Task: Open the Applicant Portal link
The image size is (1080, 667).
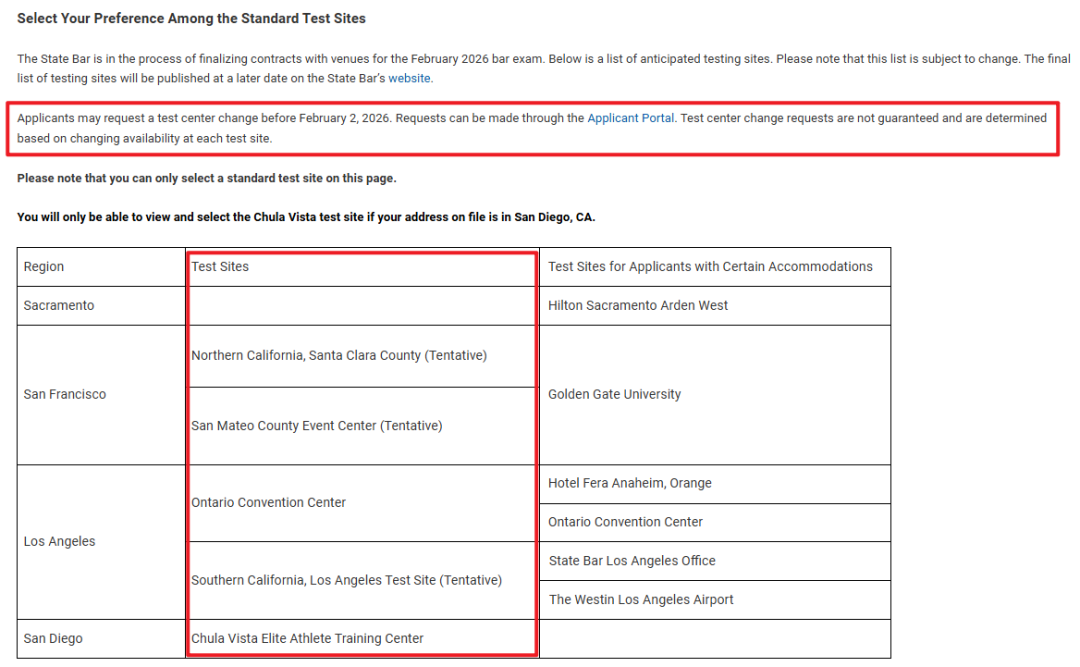Action: [x=630, y=118]
